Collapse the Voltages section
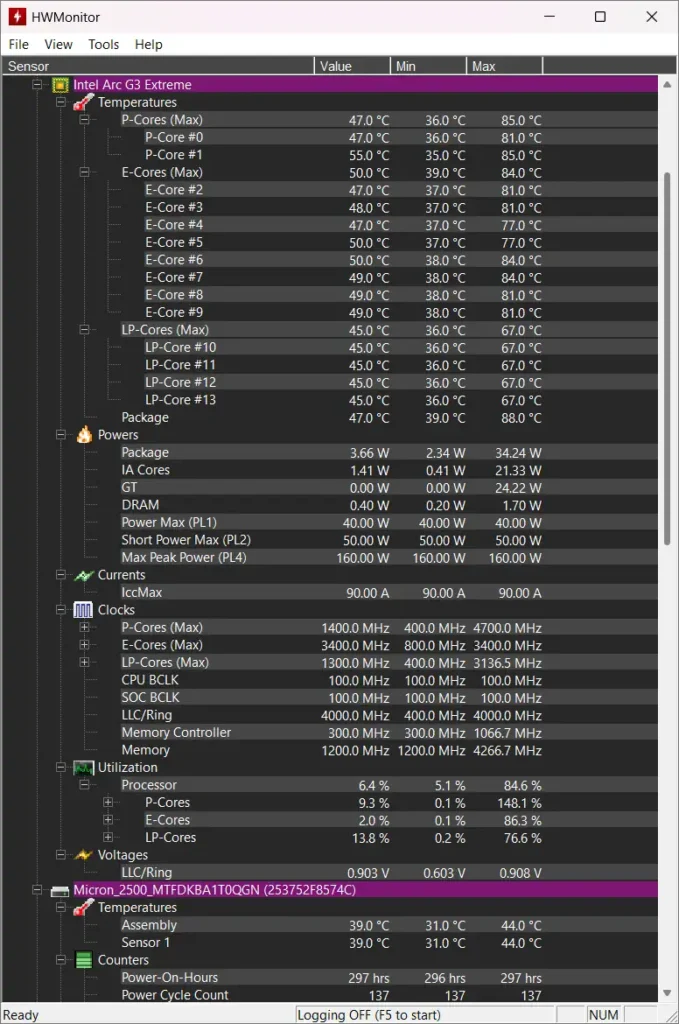The width and height of the screenshot is (679, 1024). [61, 855]
